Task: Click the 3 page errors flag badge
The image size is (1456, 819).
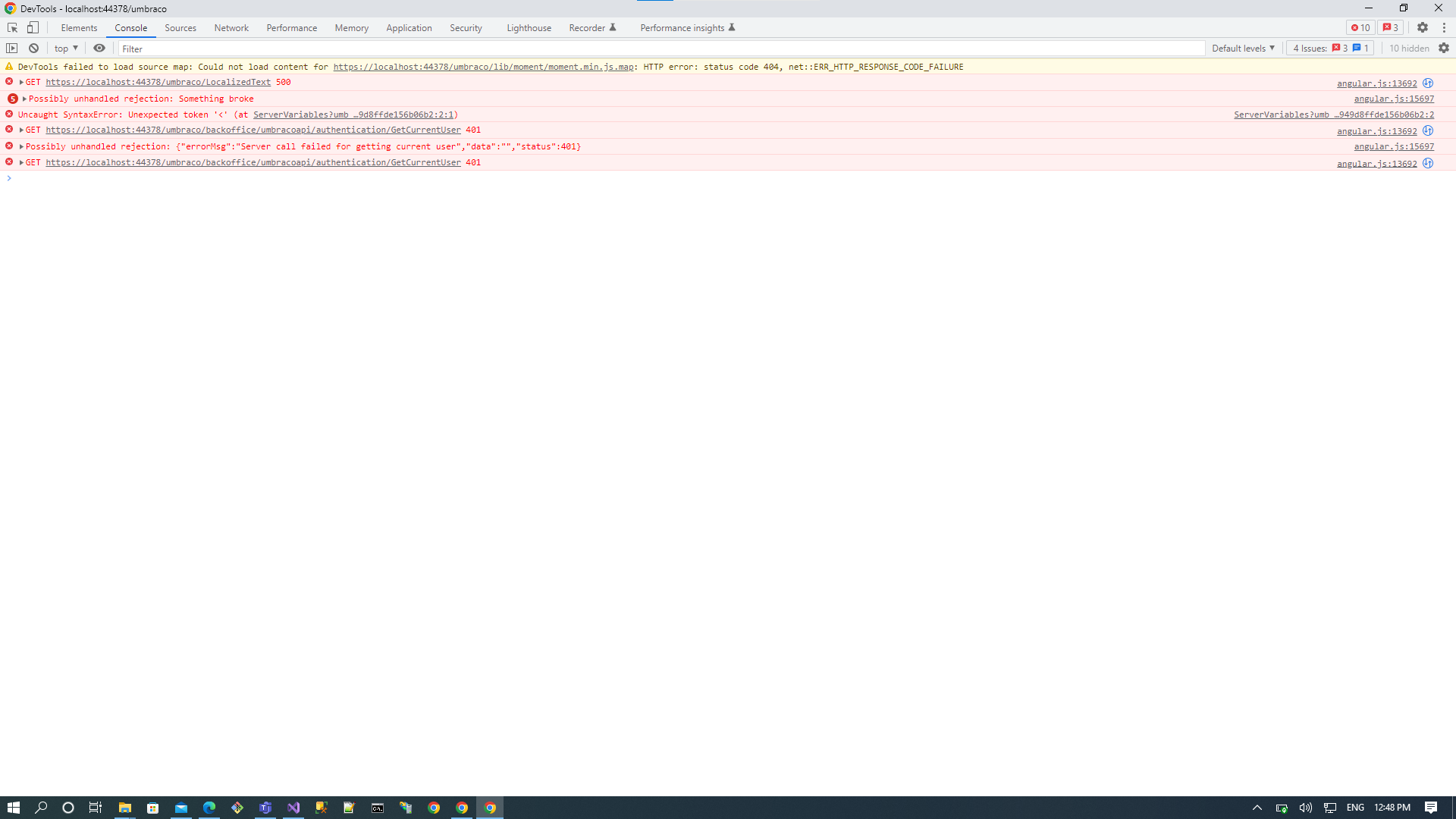Action: point(1391,27)
